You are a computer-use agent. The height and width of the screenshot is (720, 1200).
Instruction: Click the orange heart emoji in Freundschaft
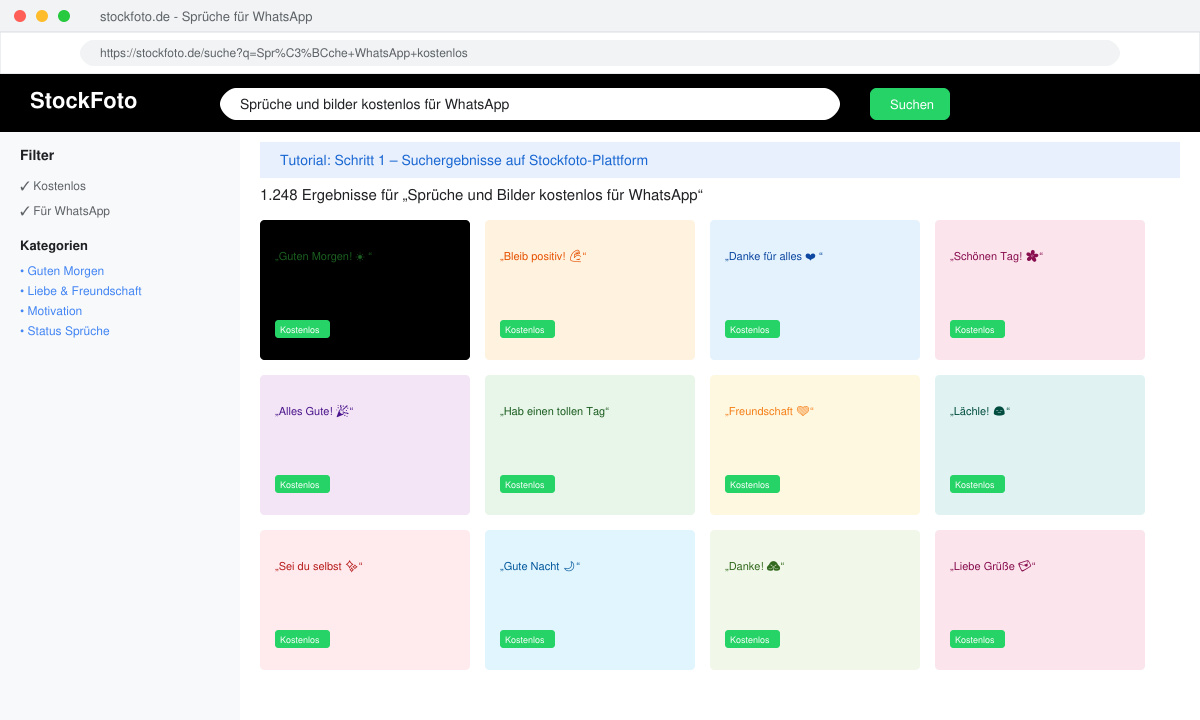pyautogui.click(x=802, y=411)
